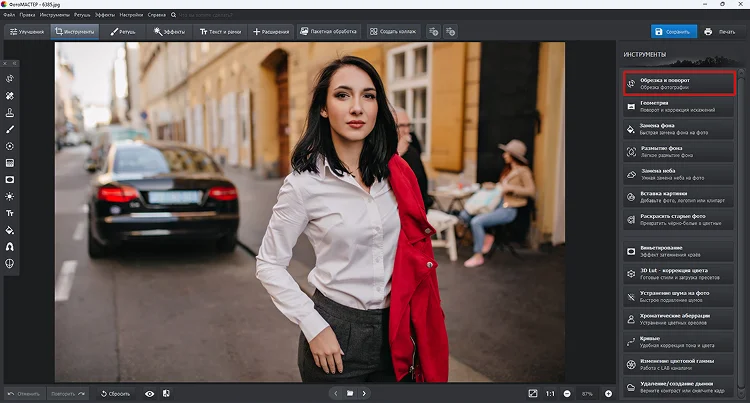Switch to the Инструменты tab
The height and width of the screenshot is (403, 750).
pyautogui.click(x=75, y=32)
